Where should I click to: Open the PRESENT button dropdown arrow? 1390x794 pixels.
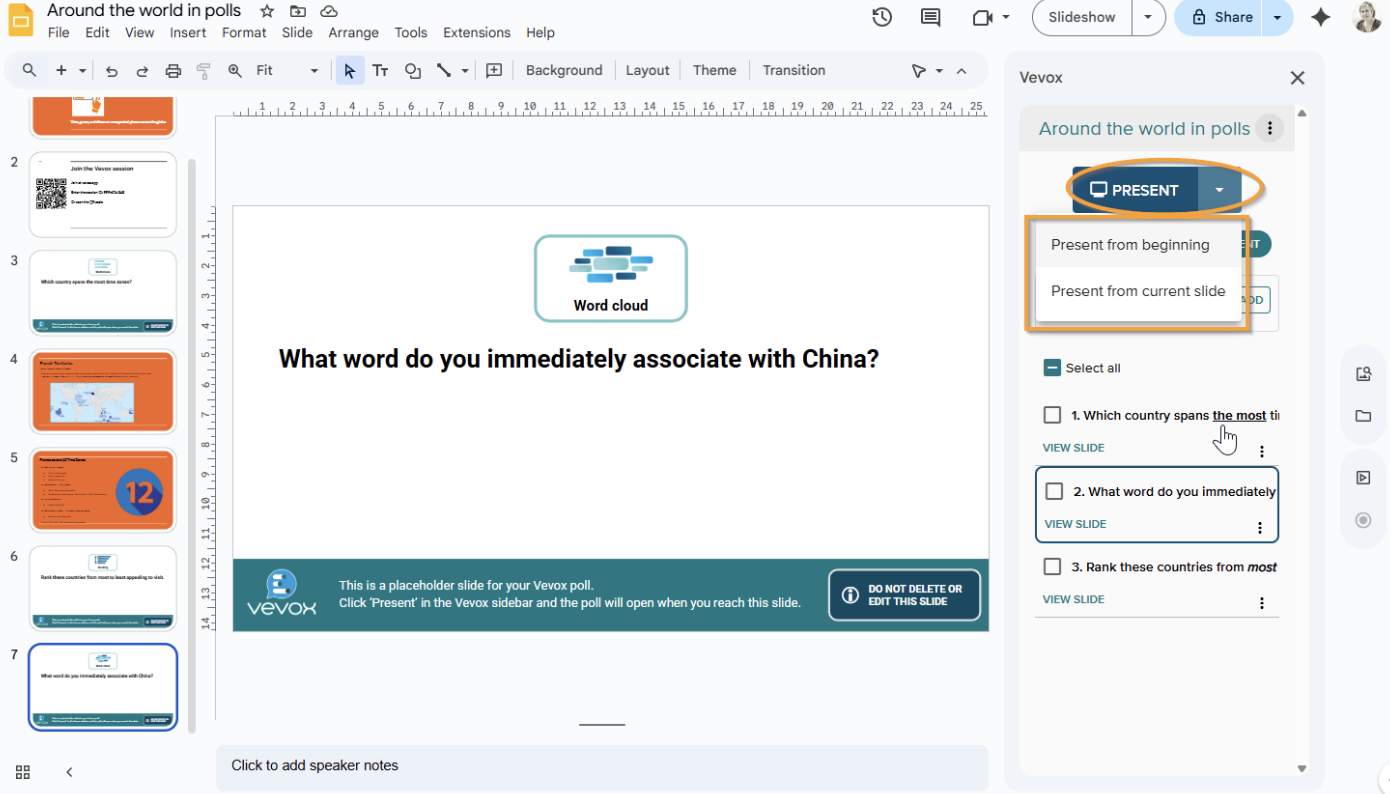click(1219, 189)
